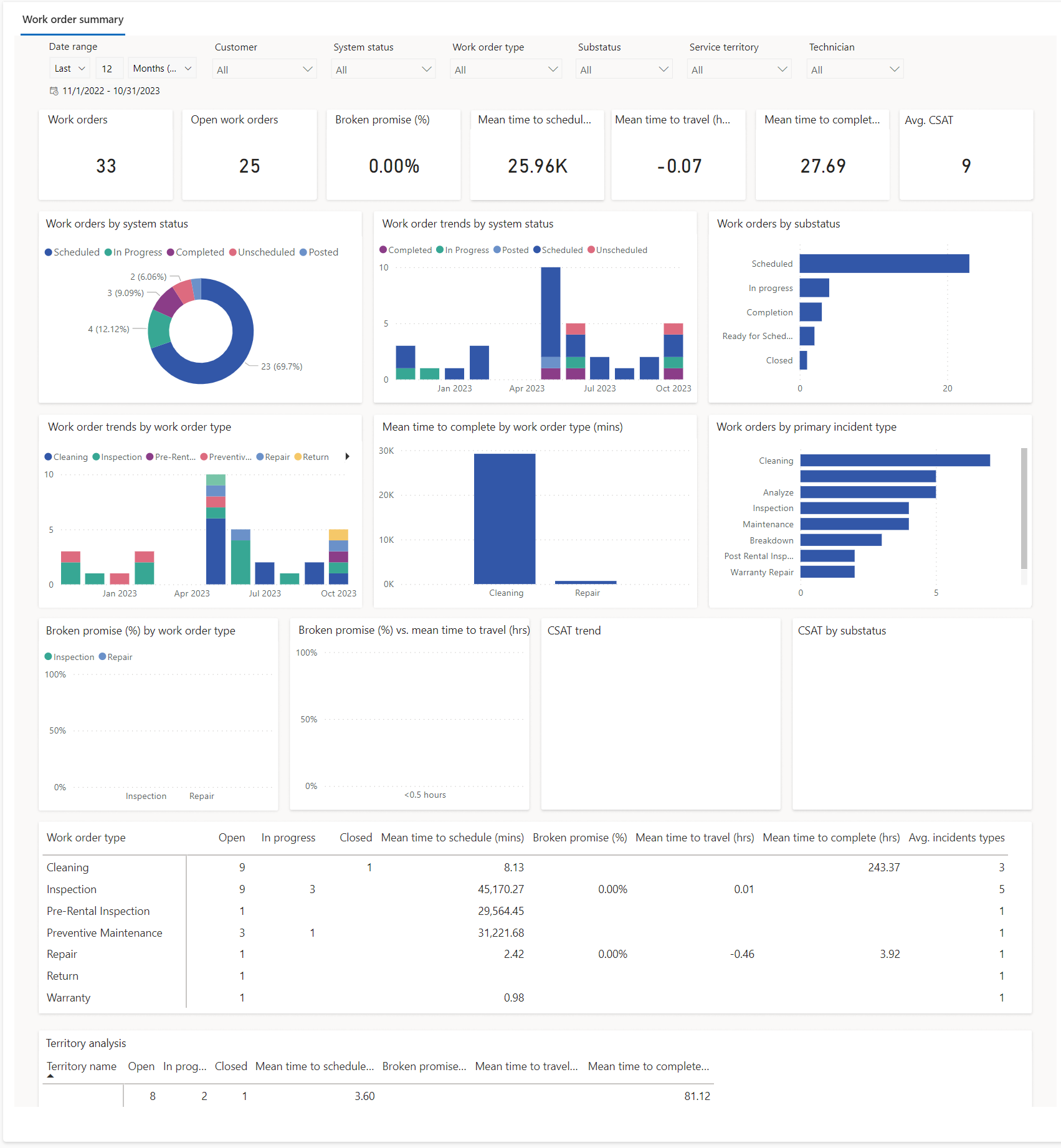Click the calendar icon beside the date span
The height and width of the screenshot is (1148, 1061).
click(54, 91)
